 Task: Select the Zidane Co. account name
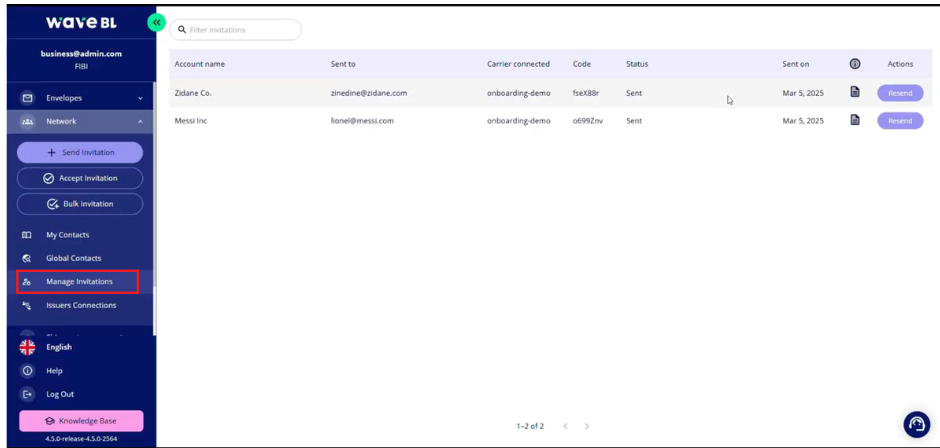193,93
